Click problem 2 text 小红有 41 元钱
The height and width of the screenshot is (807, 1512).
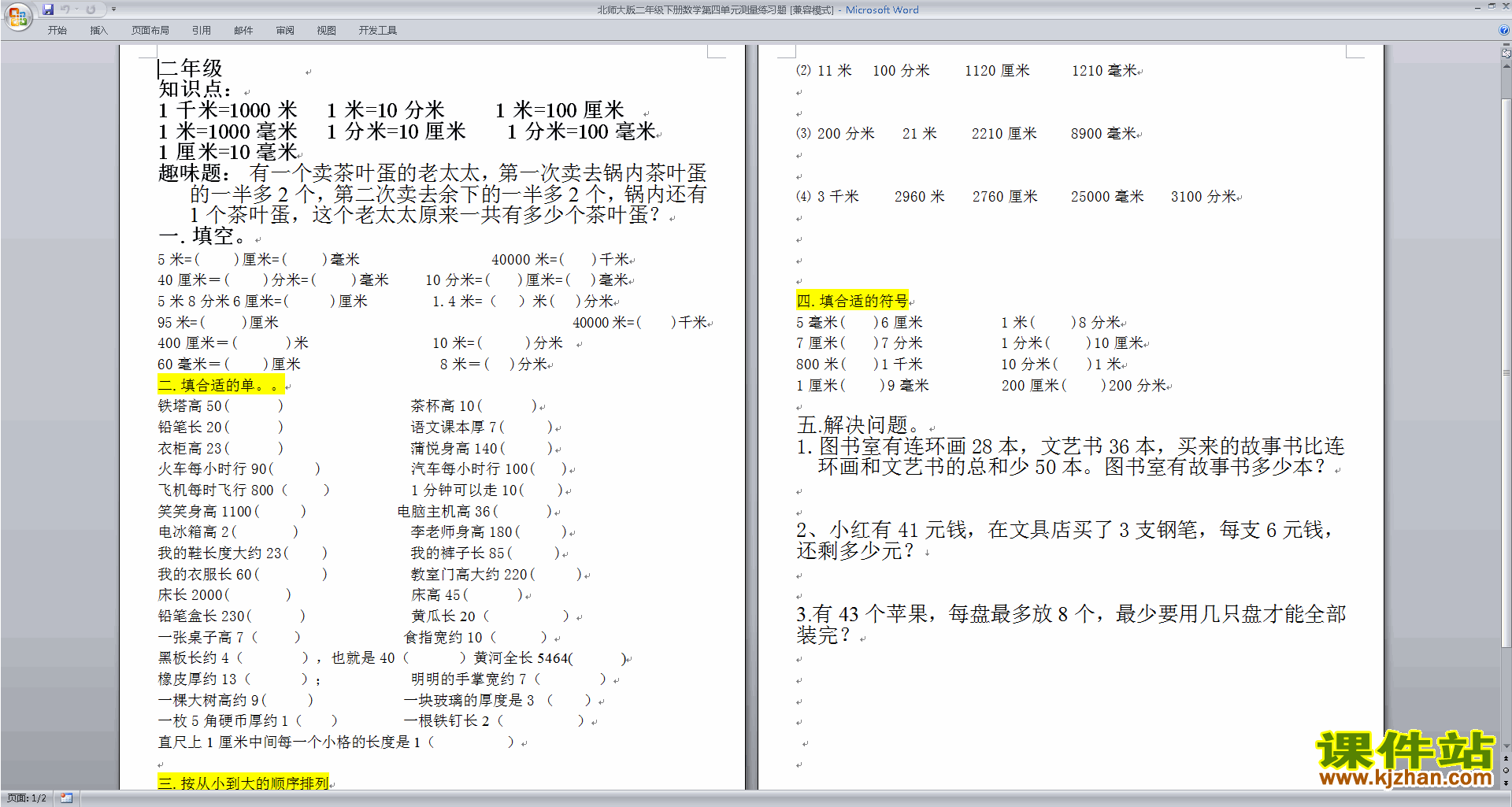click(x=899, y=530)
